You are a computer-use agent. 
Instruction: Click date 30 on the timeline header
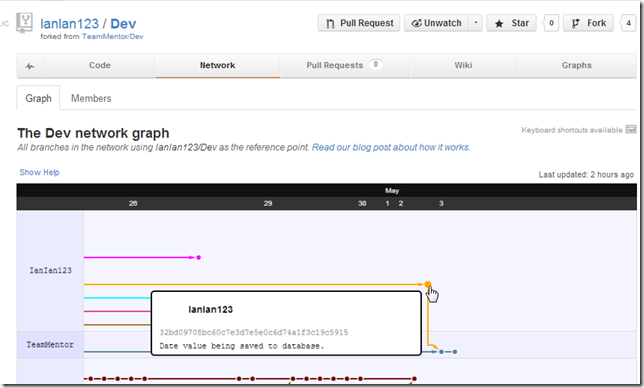[362, 203]
